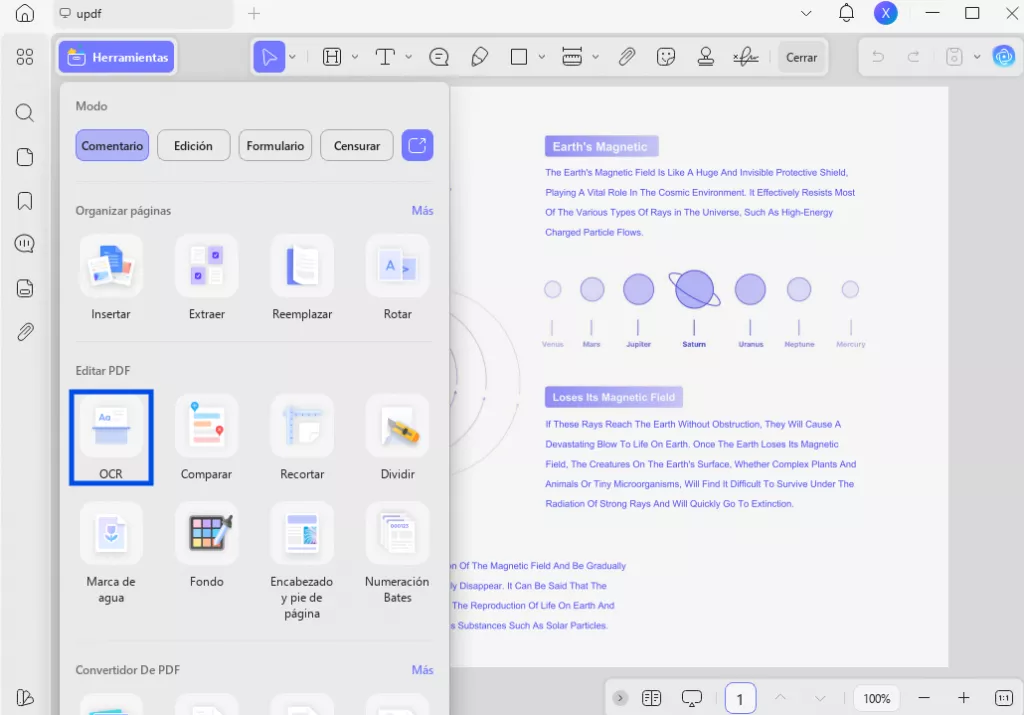Open the sticker tool
Image resolution: width=1024 pixels, height=715 pixels.
click(665, 57)
